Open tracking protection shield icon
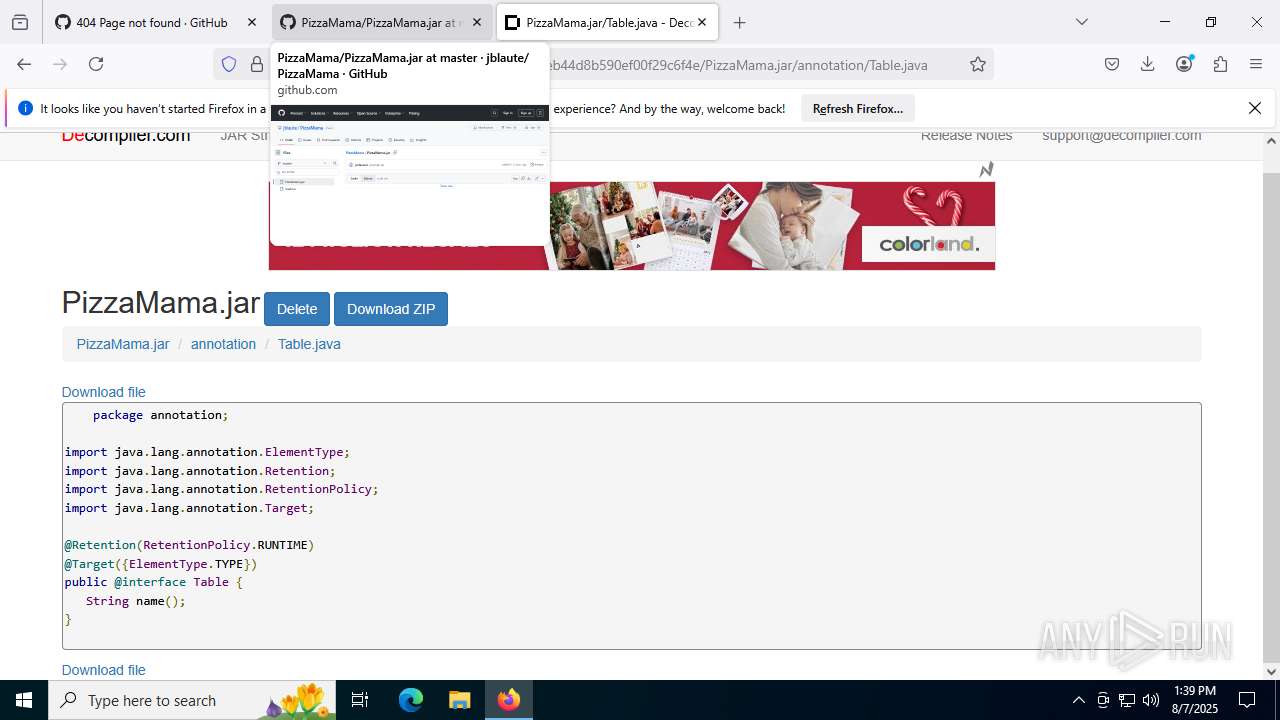1280x720 pixels. [229, 64]
